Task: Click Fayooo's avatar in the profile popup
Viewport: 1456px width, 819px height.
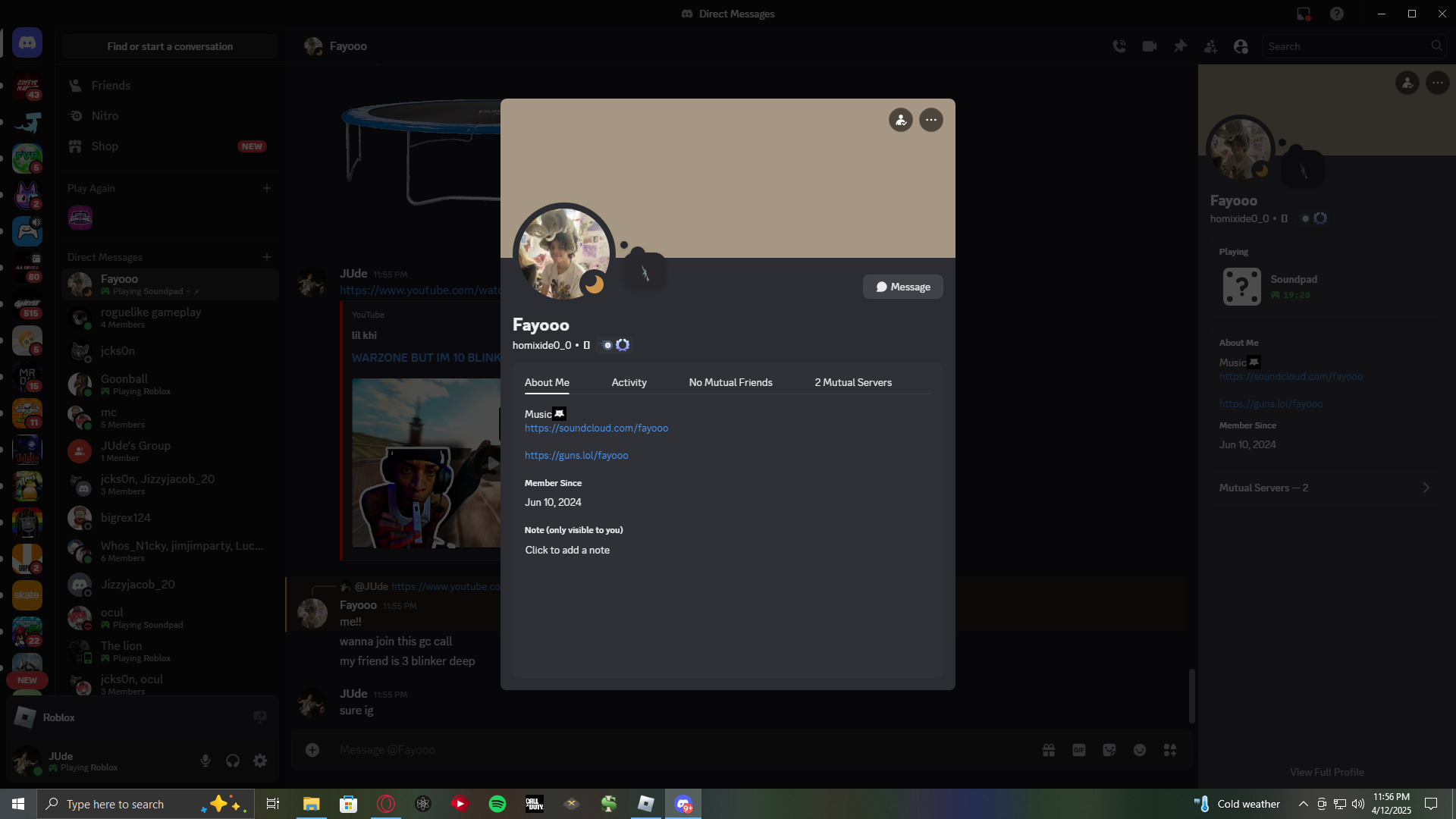Action: pyautogui.click(x=564, y=254)
